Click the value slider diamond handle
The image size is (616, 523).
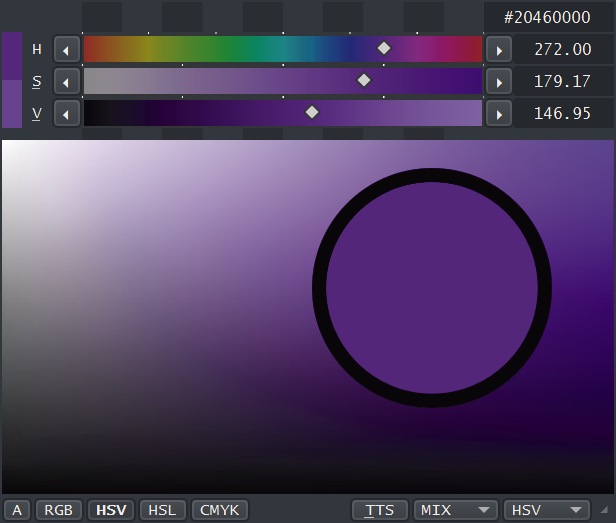tap(312, 112)
